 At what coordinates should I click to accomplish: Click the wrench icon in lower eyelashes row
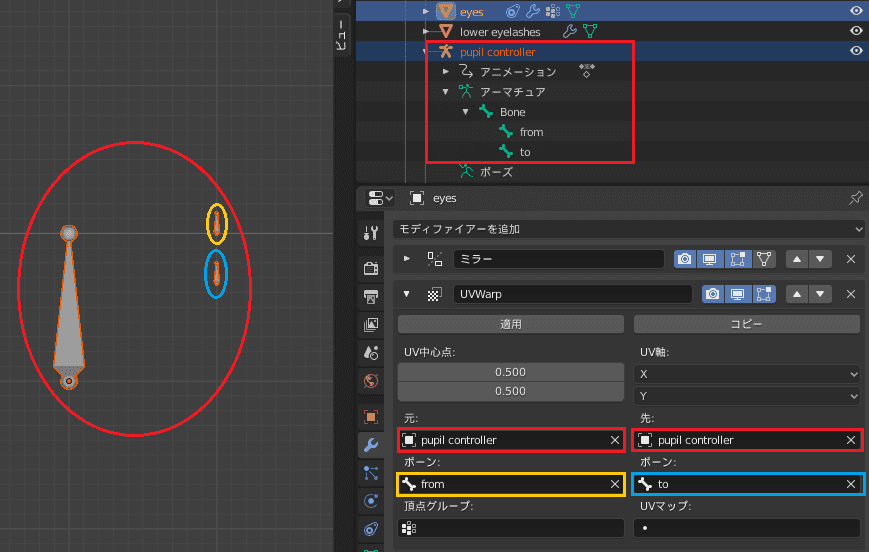tap(570, 31)
